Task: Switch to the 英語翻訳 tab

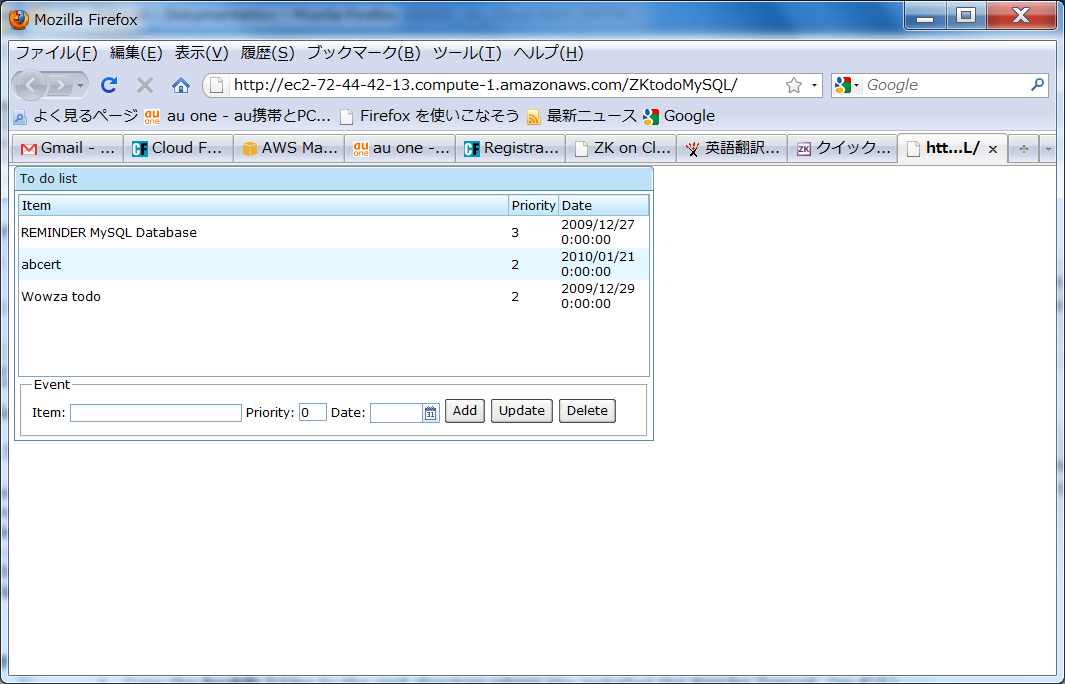Action: [x=732, y=149]
